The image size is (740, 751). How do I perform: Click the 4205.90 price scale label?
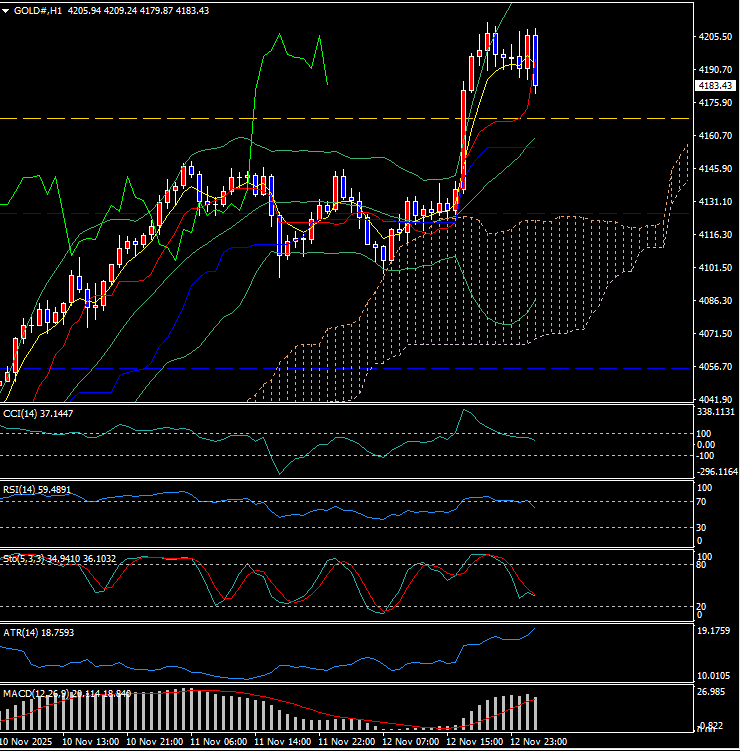pyautogui.click(x=714, y=37)
